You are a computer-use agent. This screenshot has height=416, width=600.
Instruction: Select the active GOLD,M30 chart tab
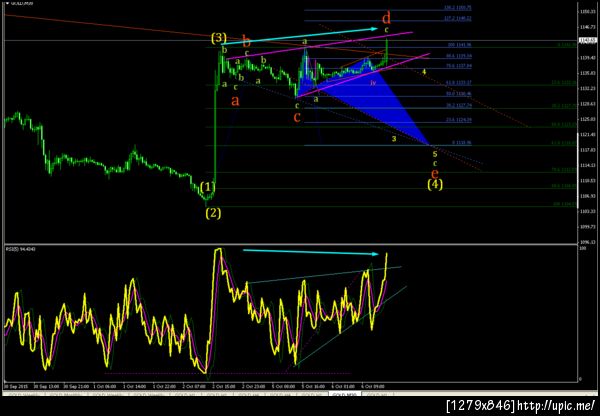(x=344, y=394)
